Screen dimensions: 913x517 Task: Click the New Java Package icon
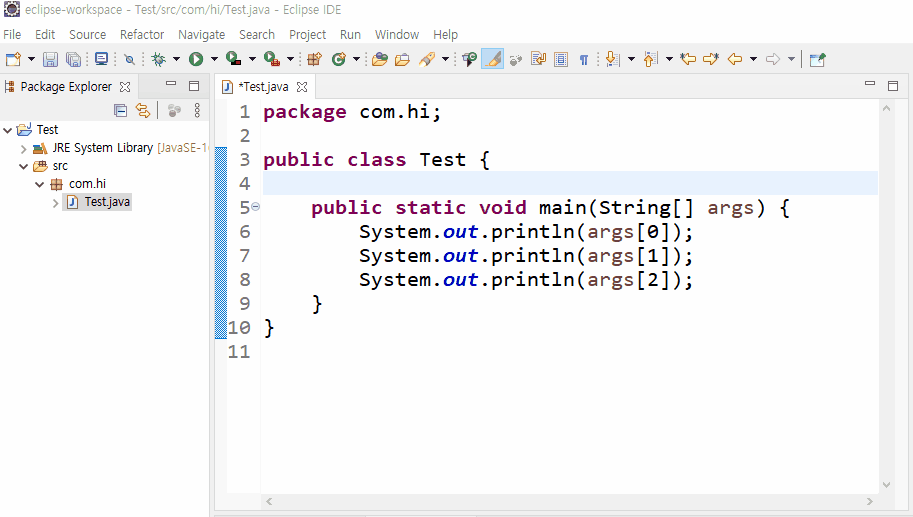point(314,59)
